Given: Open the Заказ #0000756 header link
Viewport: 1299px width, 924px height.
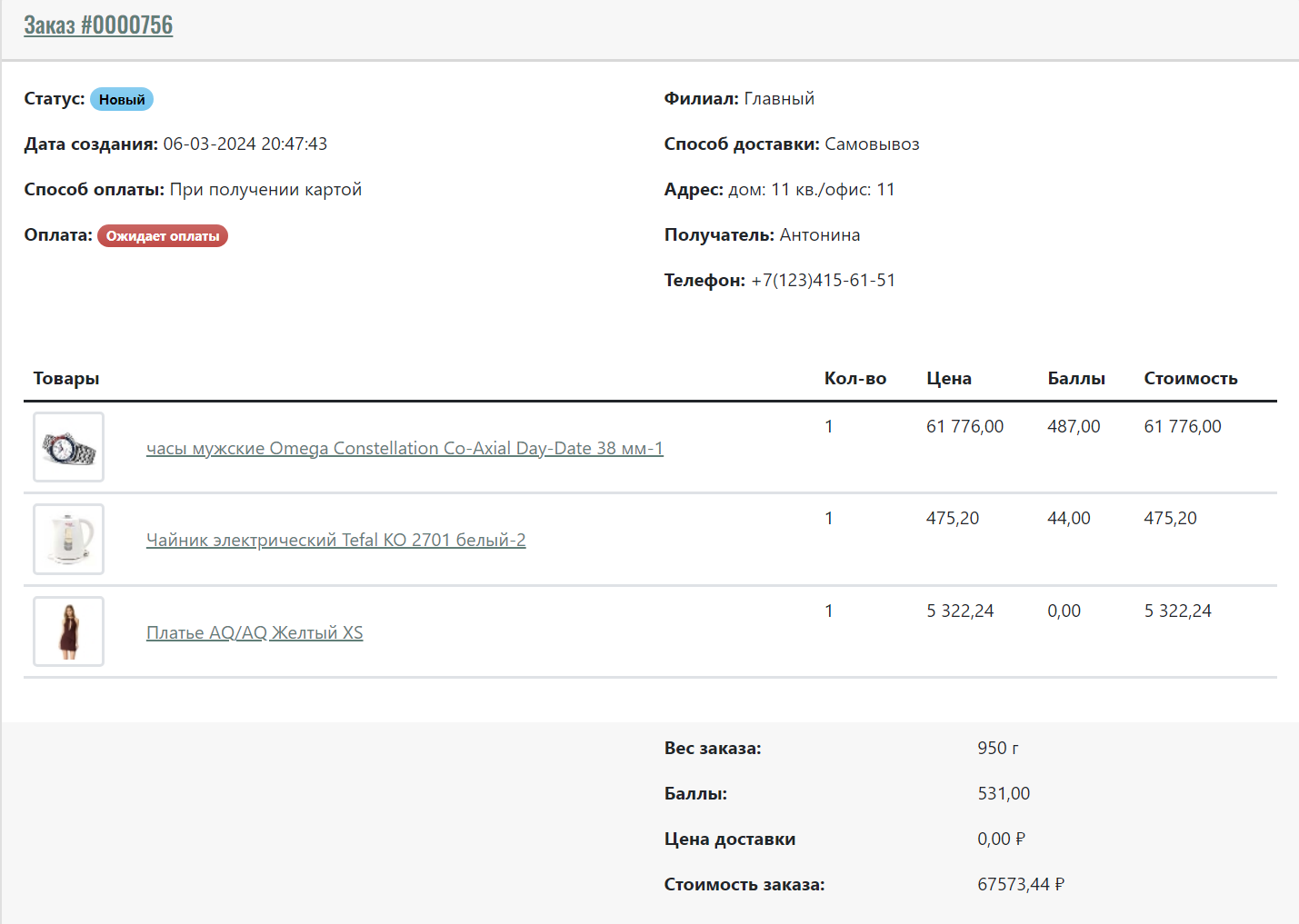Looking at the screenshot, I should pos(98,25).
